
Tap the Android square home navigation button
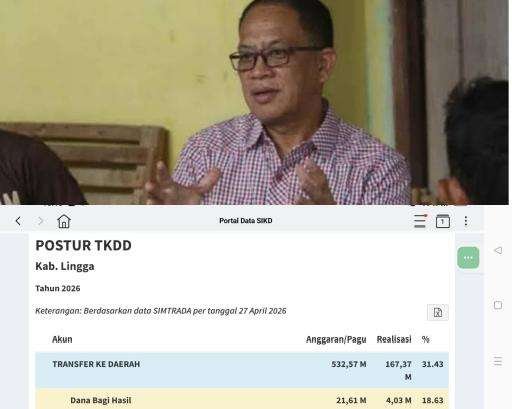[498, 305]
